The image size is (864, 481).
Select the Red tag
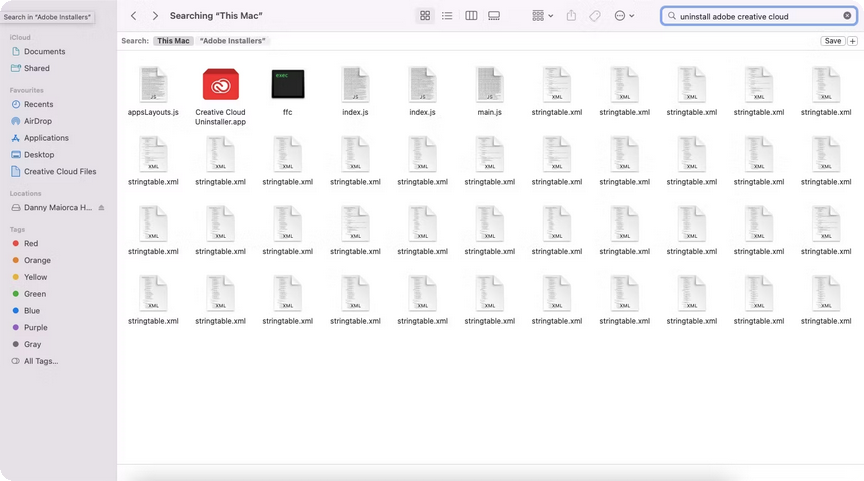tap(31, 243)
